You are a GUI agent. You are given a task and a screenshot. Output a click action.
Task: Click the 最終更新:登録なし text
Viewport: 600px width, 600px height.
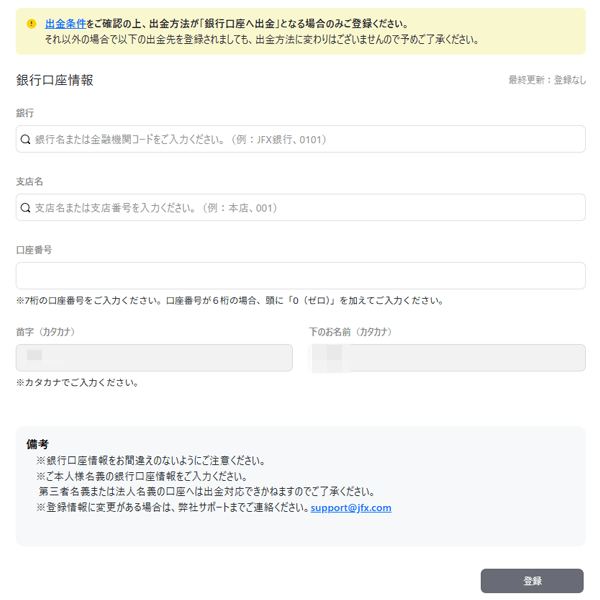click(547, 80)
